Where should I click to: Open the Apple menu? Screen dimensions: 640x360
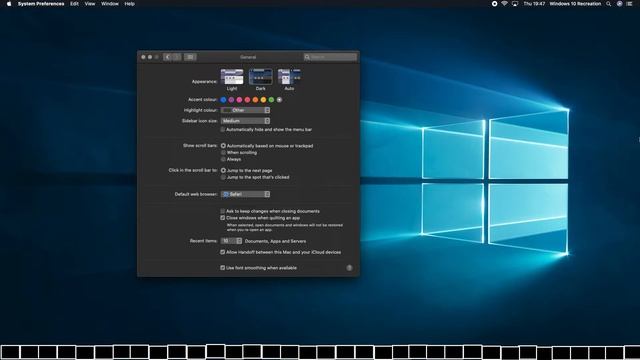point(9,4)
